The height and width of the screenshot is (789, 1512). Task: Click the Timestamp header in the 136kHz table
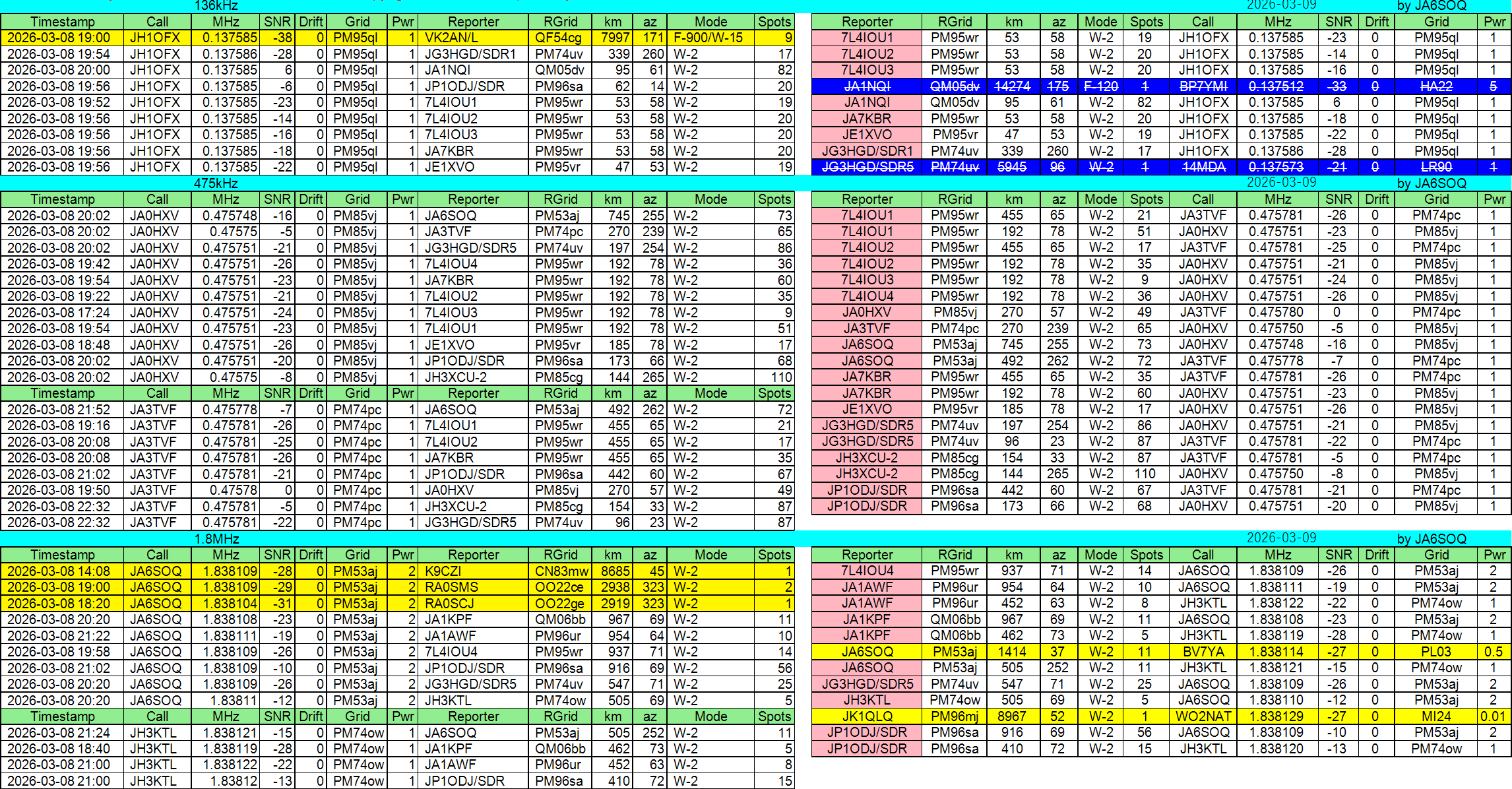click(62, 22)
